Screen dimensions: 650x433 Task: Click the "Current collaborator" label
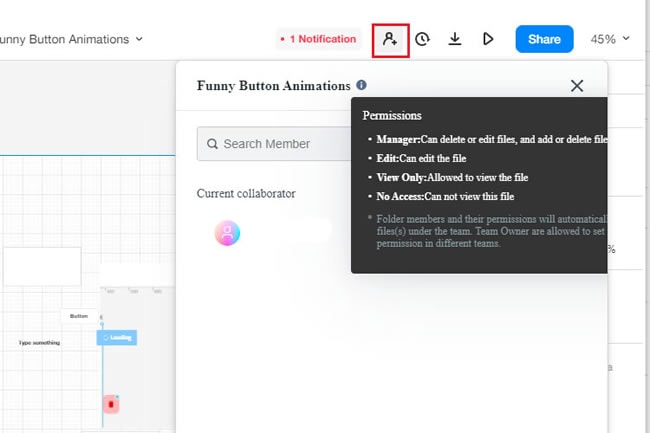click(246, 193)
